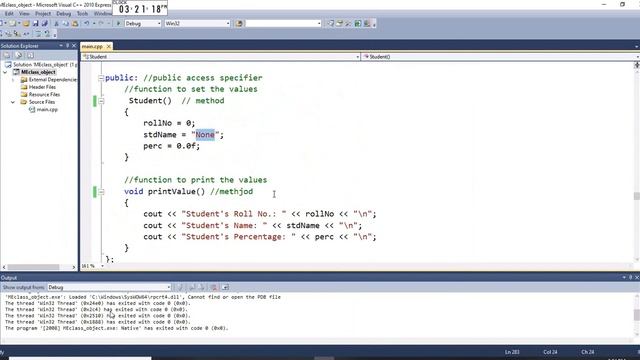The height and width of the screenshot is (360, 640).
Task: Click the Open File toolbar icon
Action: [x=26, y=24]
